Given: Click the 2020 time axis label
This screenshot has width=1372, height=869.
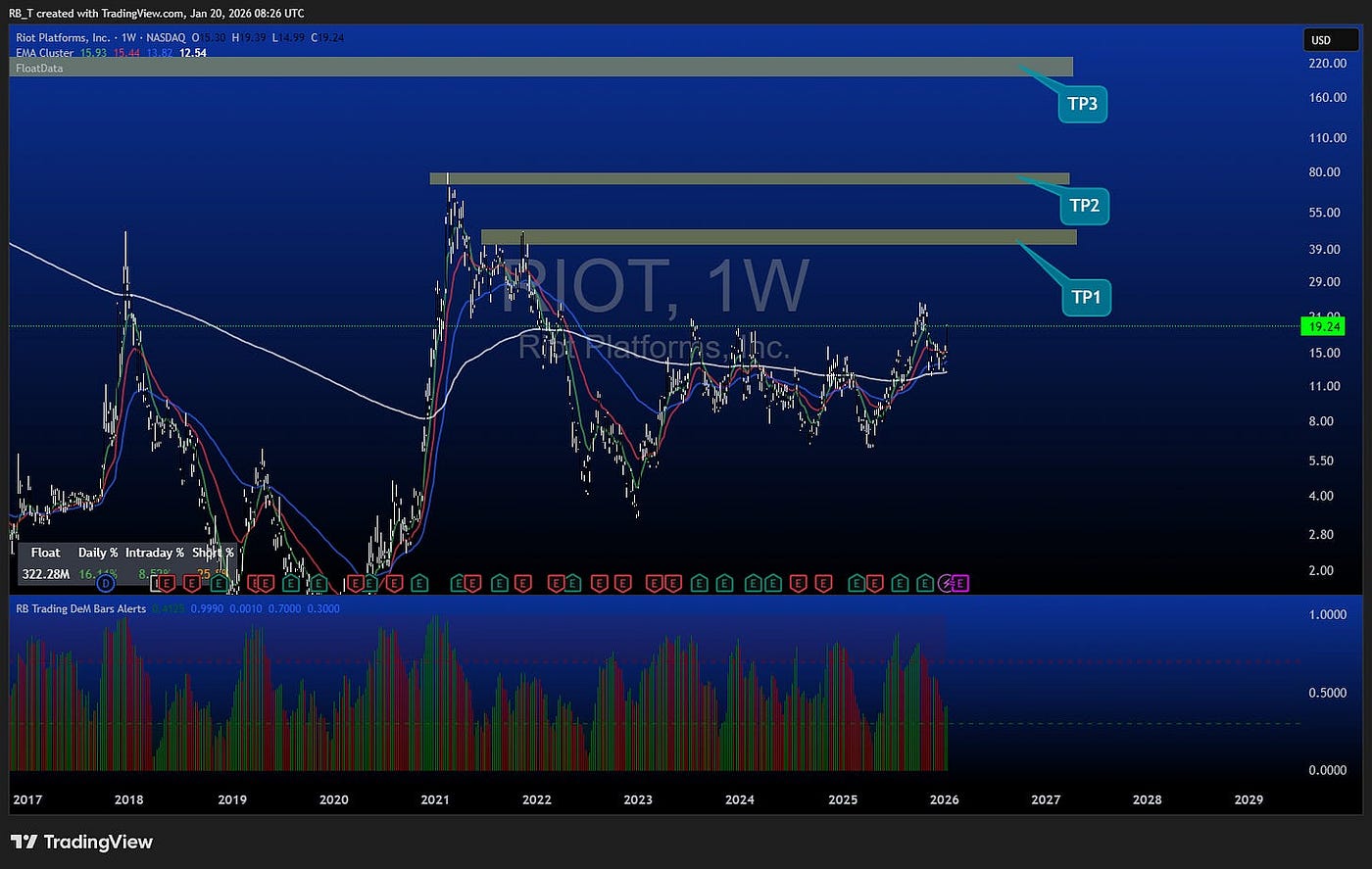Looking at the screenshot, I should (333, 800).
